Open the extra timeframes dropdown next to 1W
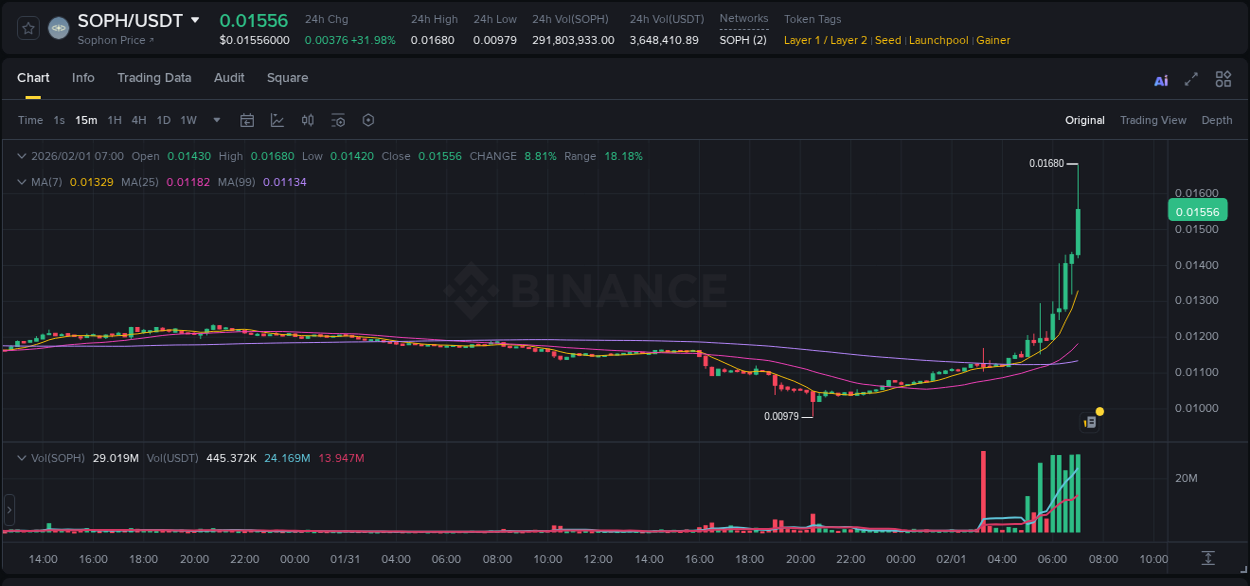Image resolution: width=1250 pixels, height=586 pixels. 215,120
